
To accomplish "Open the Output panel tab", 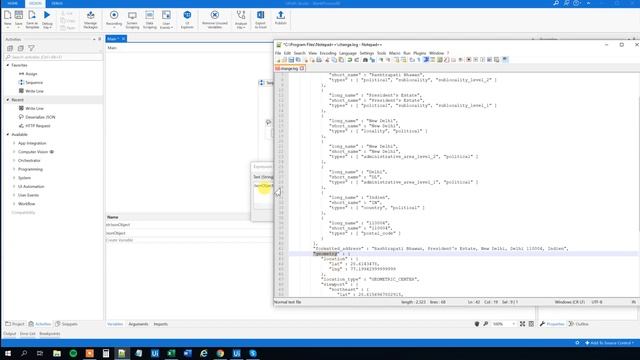I will 9,333.
